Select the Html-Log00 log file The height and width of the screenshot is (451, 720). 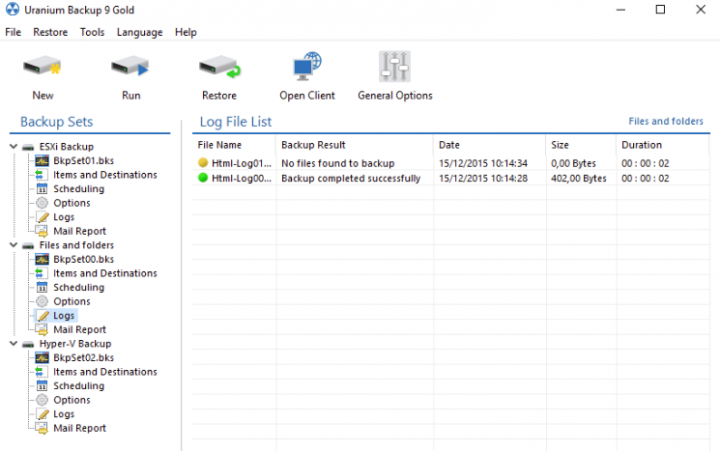click(x=242, y=178)
